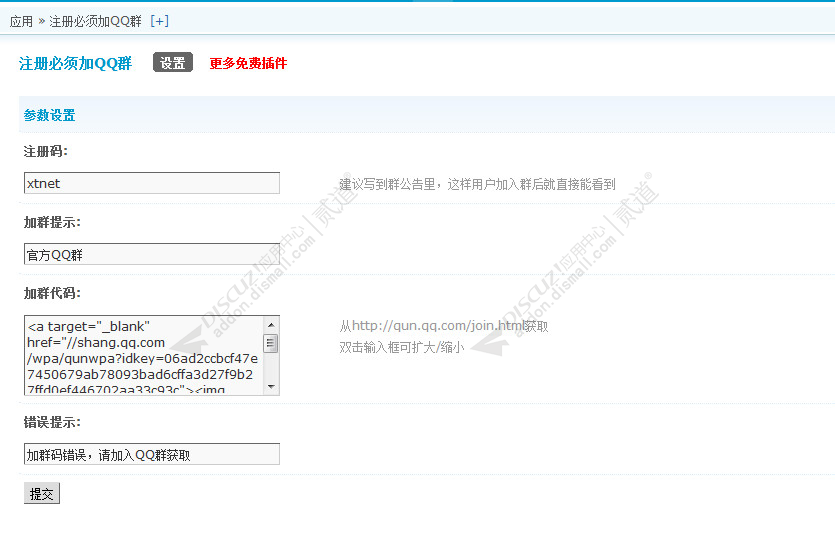Screen dimensions: 835x541
Task: Open the 更多免费插件 link
Action: pos(248,63)
